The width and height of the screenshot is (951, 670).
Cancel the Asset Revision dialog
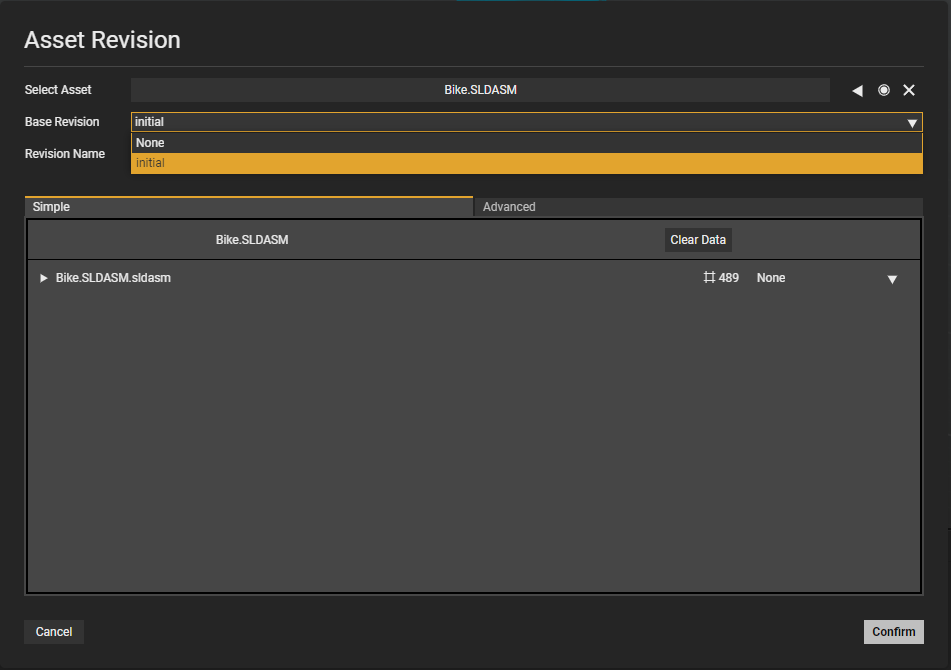pyautogui.click(x=54, y=632)
